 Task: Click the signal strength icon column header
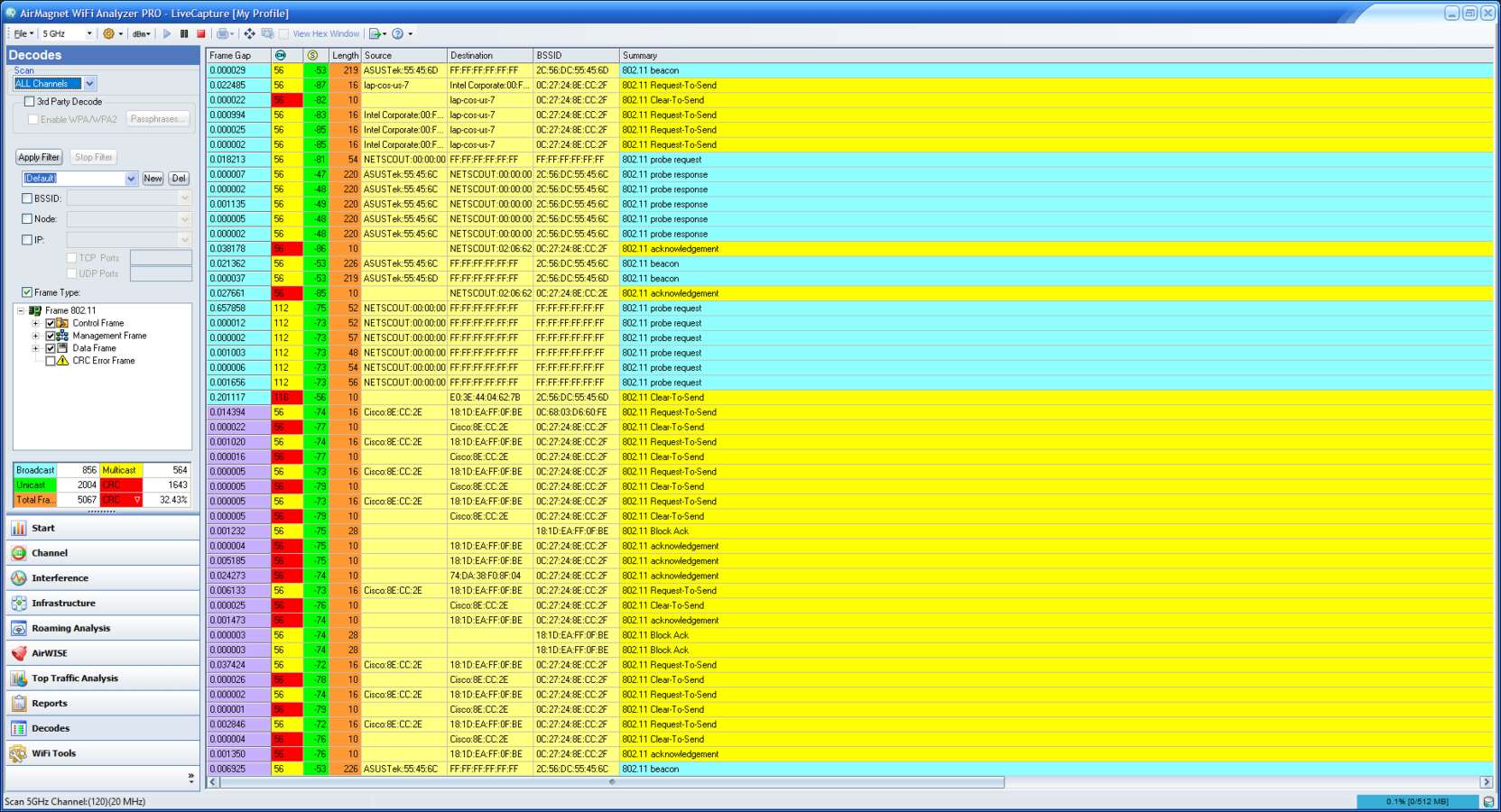coord(312,55)
